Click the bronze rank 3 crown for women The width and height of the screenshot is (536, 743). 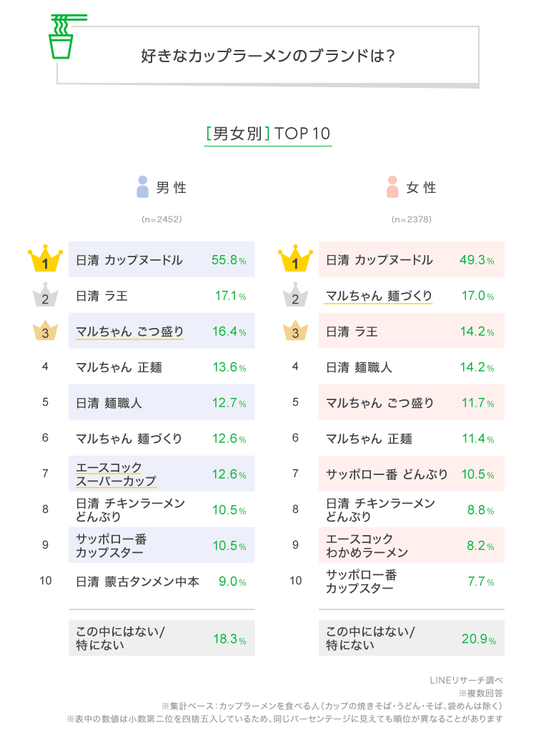tap(295, 331)
